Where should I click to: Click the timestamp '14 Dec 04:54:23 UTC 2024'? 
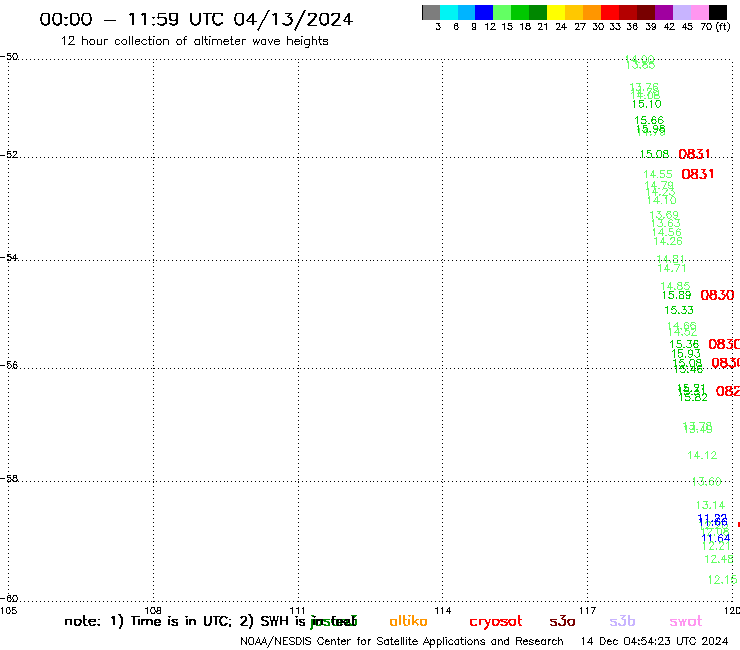pos(654,642)
